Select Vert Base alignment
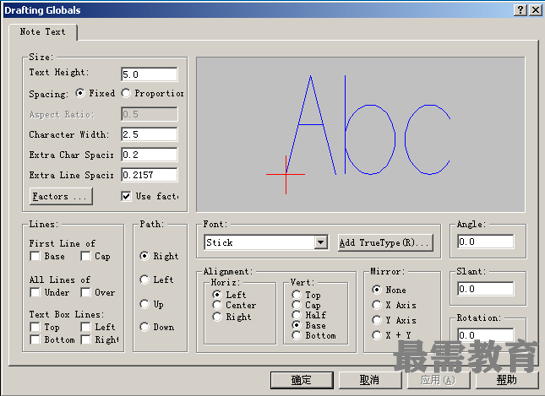545x396 pixels. [x=296, y=325]
